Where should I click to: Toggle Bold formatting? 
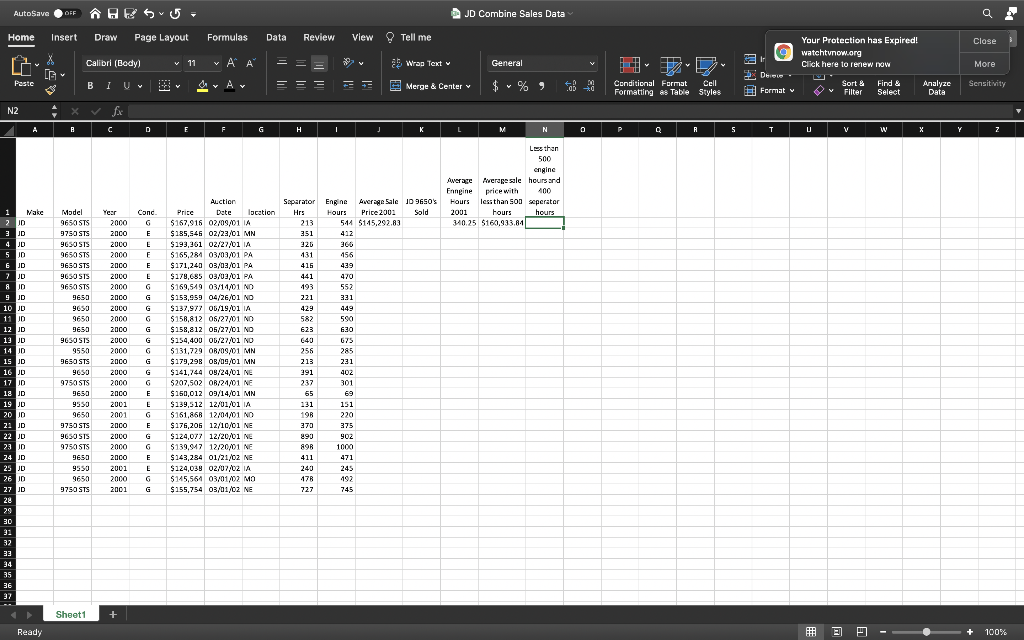click(91, 86)
